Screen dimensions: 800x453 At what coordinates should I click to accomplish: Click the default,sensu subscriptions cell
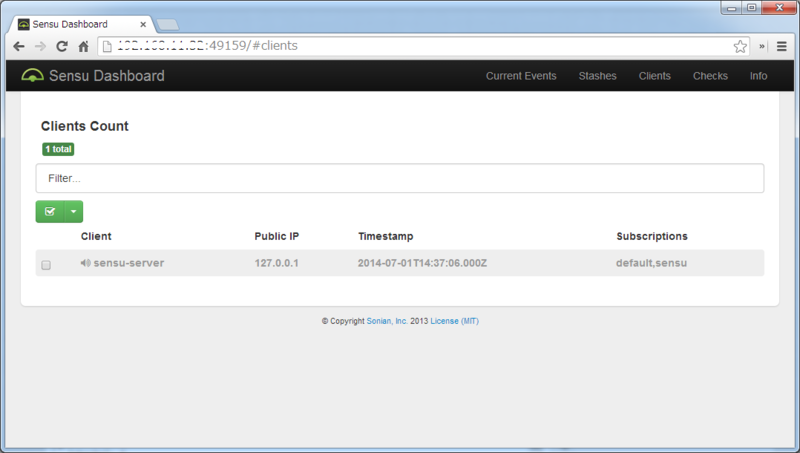tap(651, 263)
